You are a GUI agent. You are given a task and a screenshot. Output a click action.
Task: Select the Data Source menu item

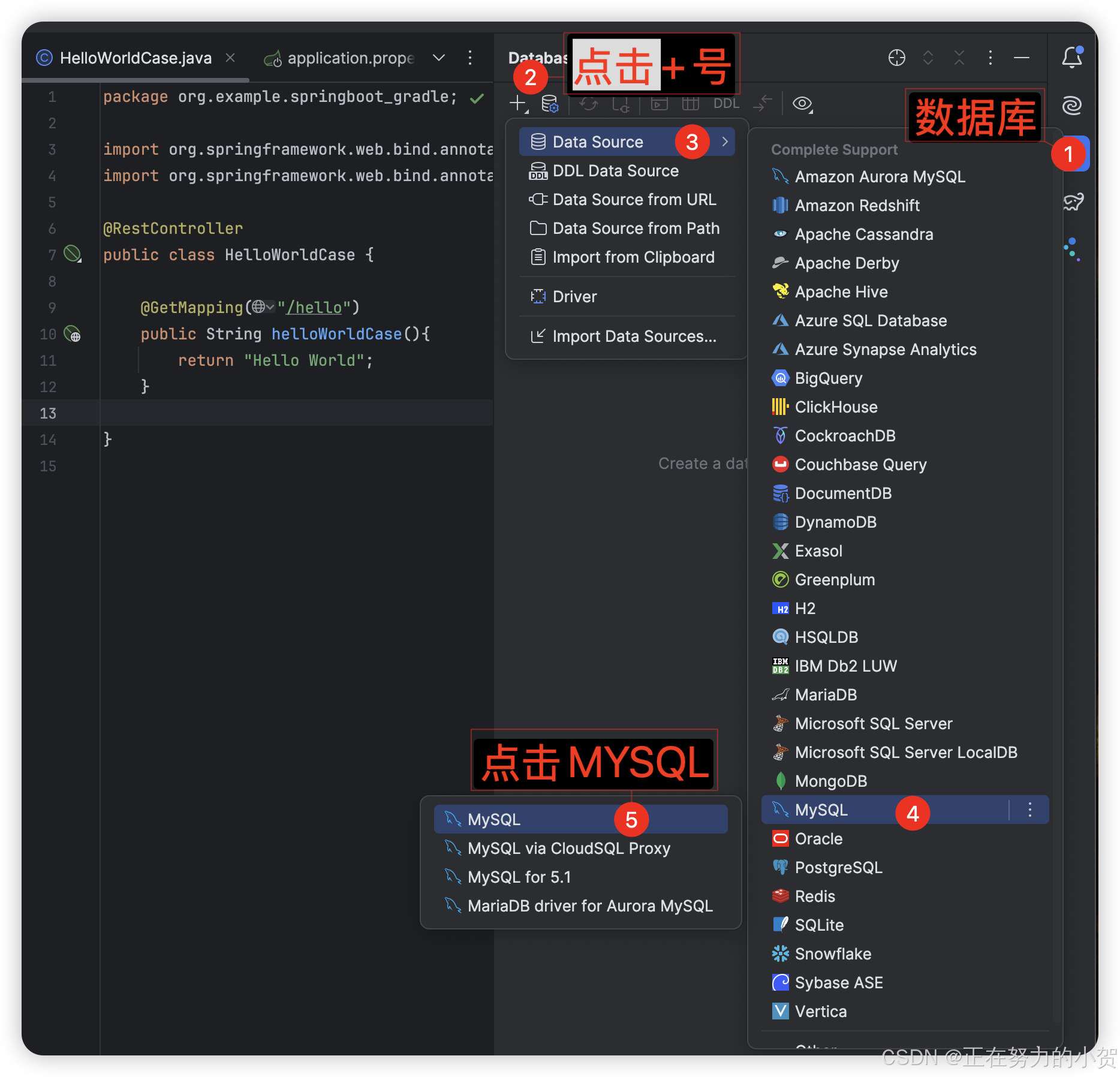627,142
